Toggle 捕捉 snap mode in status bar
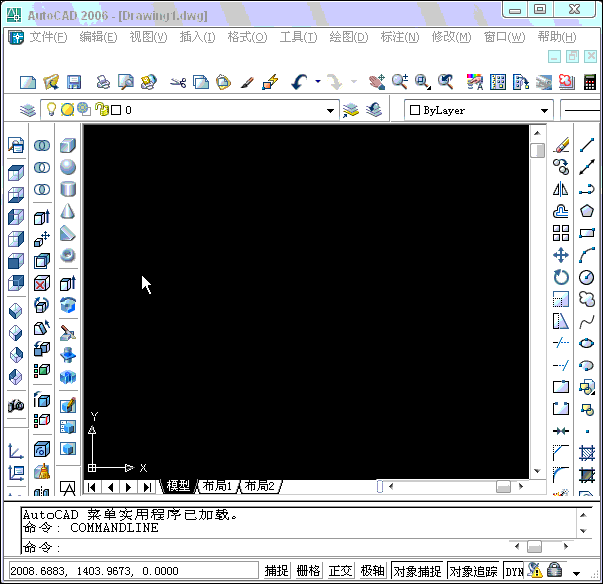This screenshot has height=584, width=603. [276, 571]
